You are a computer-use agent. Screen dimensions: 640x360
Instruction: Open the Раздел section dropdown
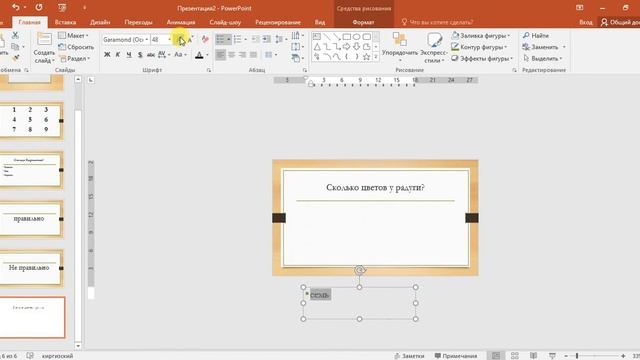74,58
